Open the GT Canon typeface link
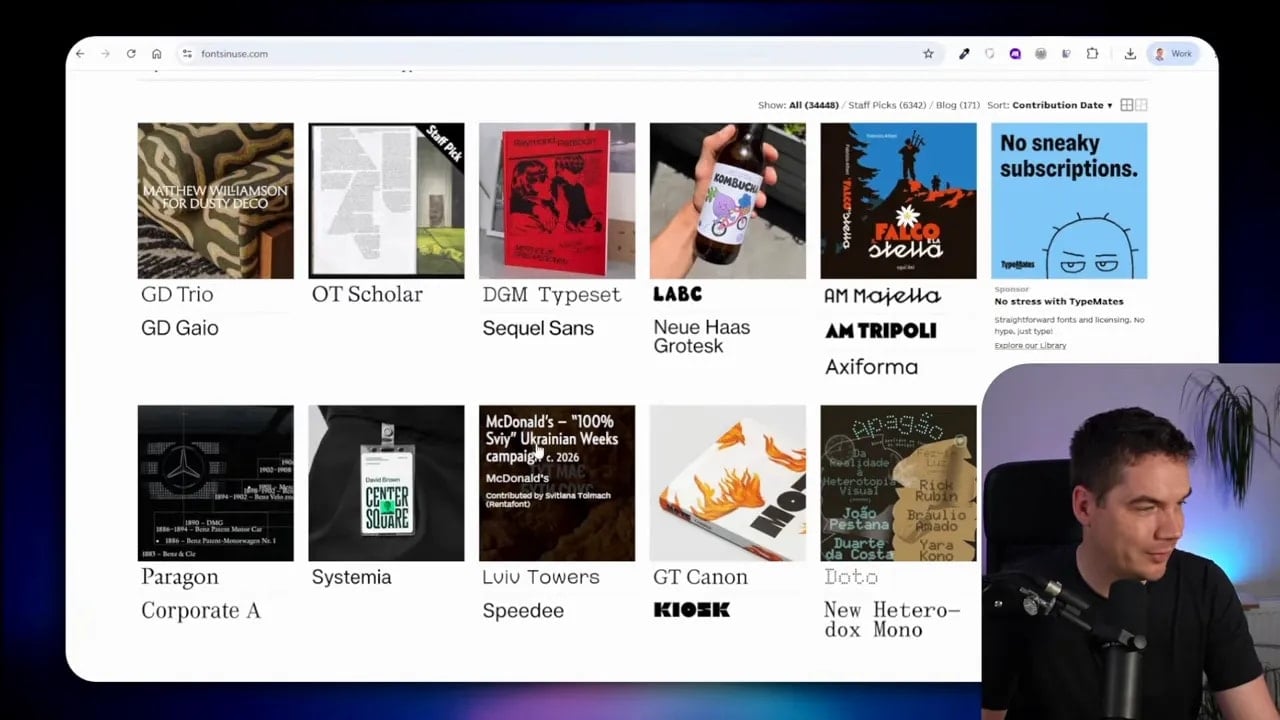 click(700, 577)
